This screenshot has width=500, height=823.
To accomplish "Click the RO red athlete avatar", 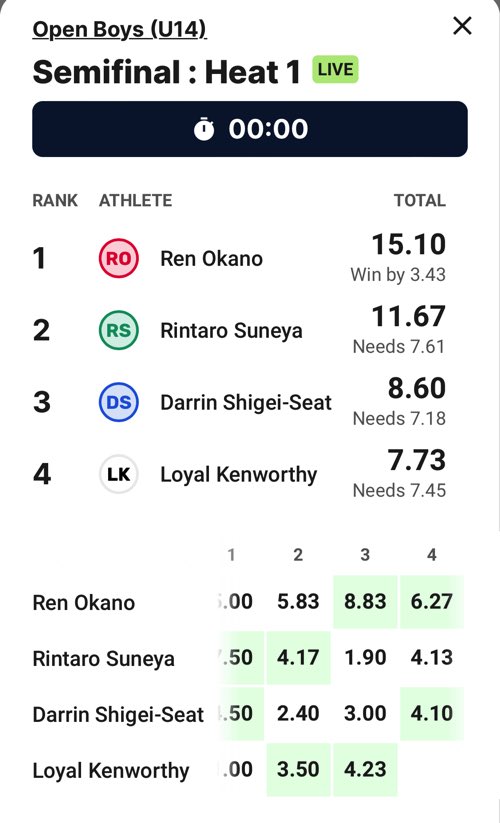I will [119, 258].
